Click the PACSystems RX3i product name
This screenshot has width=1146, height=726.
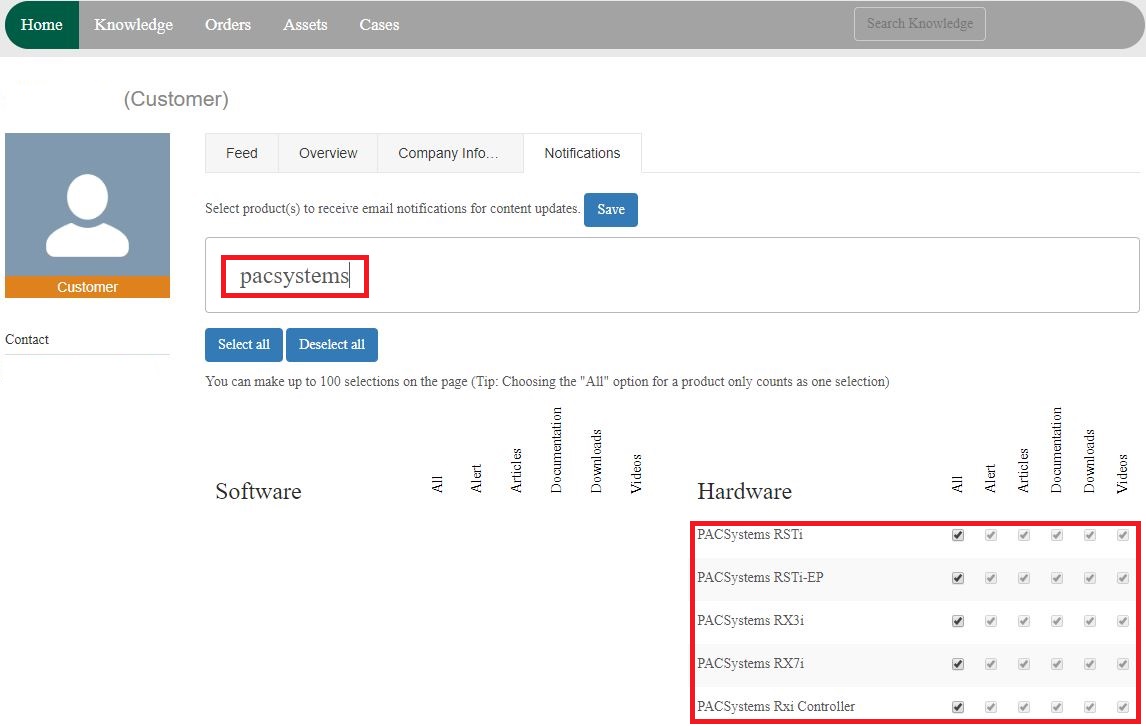coord(751,621)
